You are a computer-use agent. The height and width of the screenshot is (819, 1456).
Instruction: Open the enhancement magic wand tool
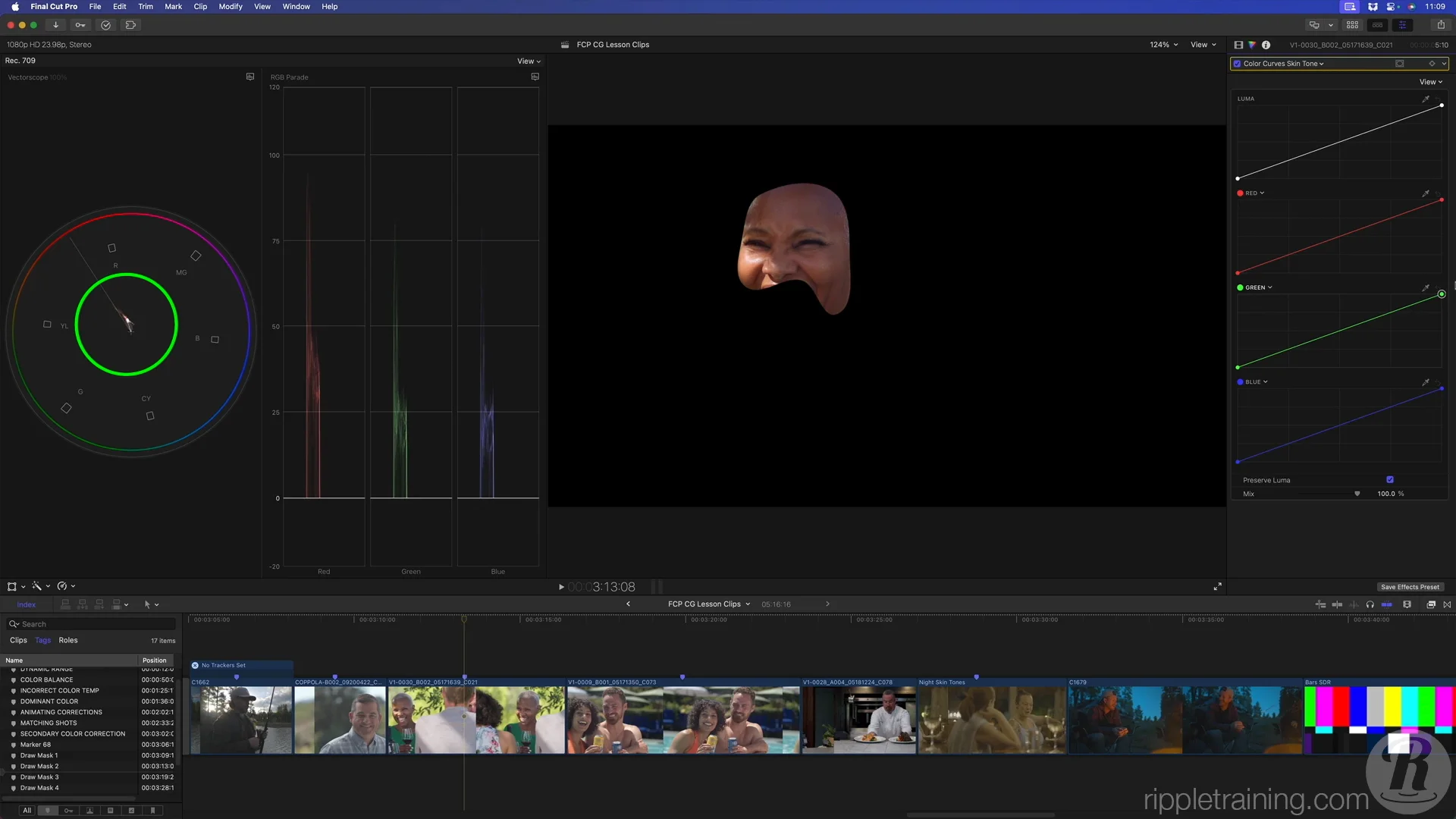click(x=36, y=586)
